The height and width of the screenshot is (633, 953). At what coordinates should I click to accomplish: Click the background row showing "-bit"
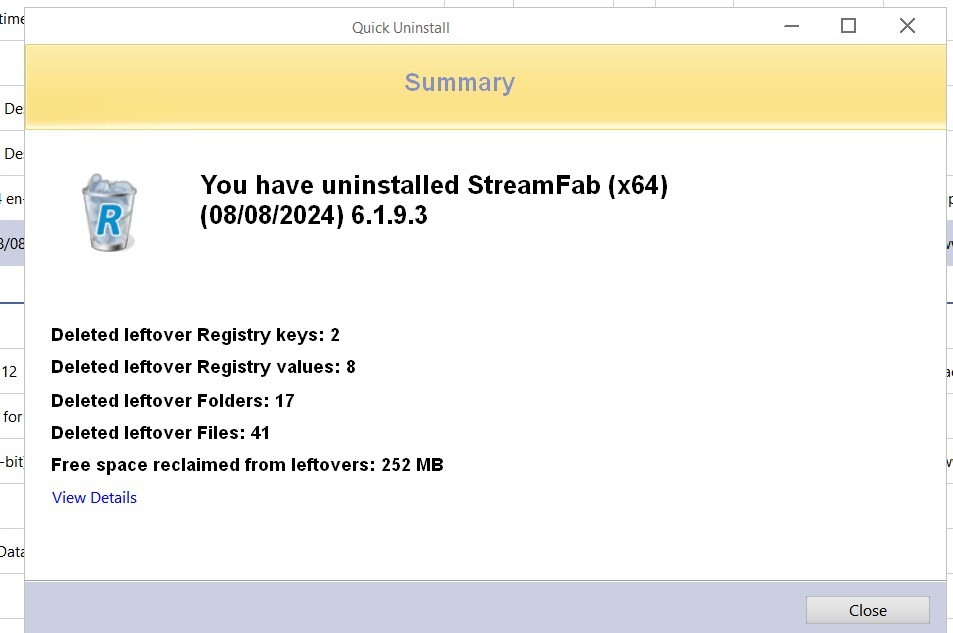[x=12, y=462]
